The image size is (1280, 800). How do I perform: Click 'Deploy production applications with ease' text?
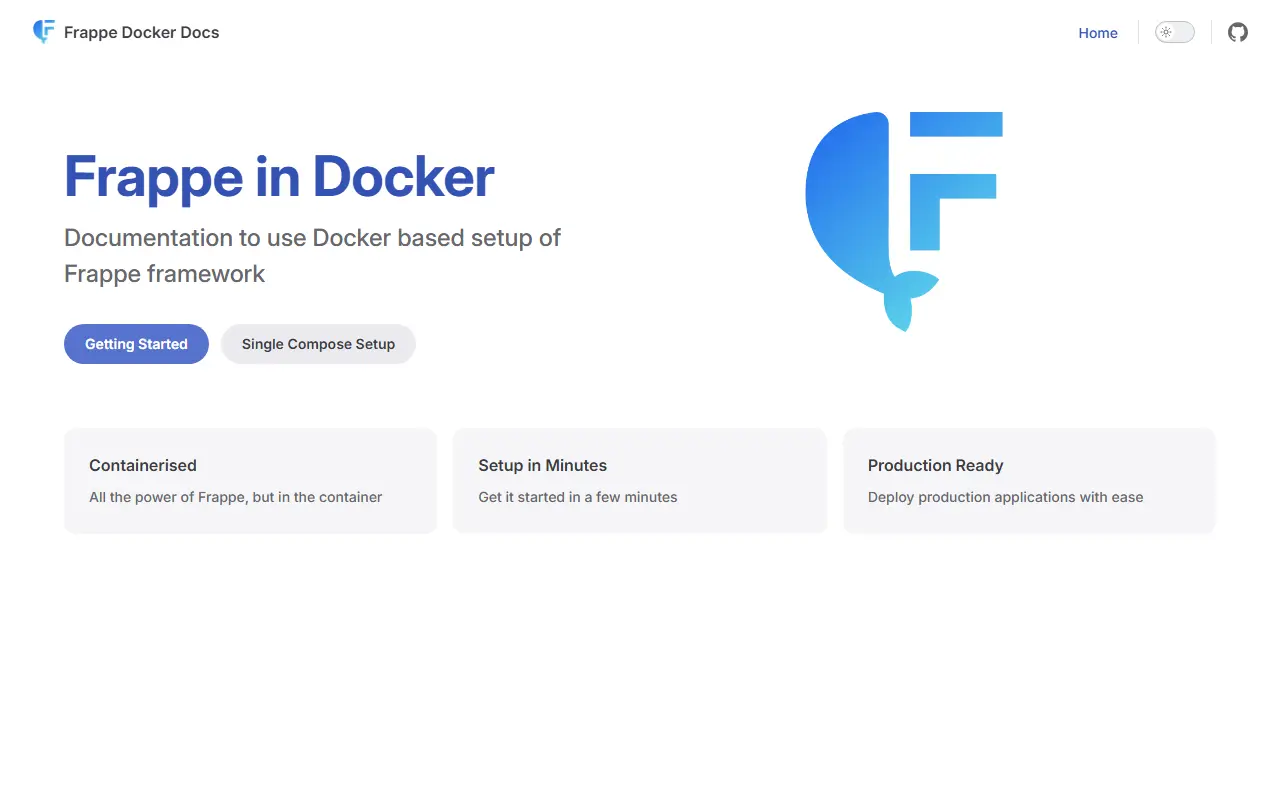[1005, 497]
